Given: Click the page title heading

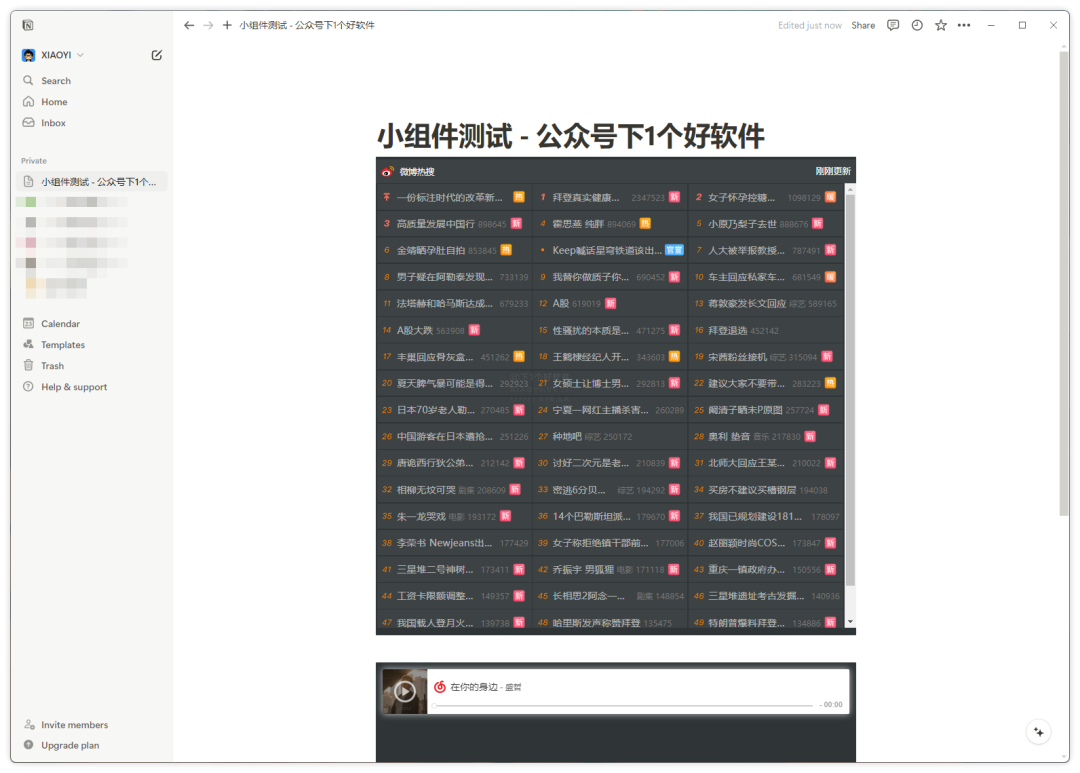Looking at the screenshot, I should (x=570, y=136).
